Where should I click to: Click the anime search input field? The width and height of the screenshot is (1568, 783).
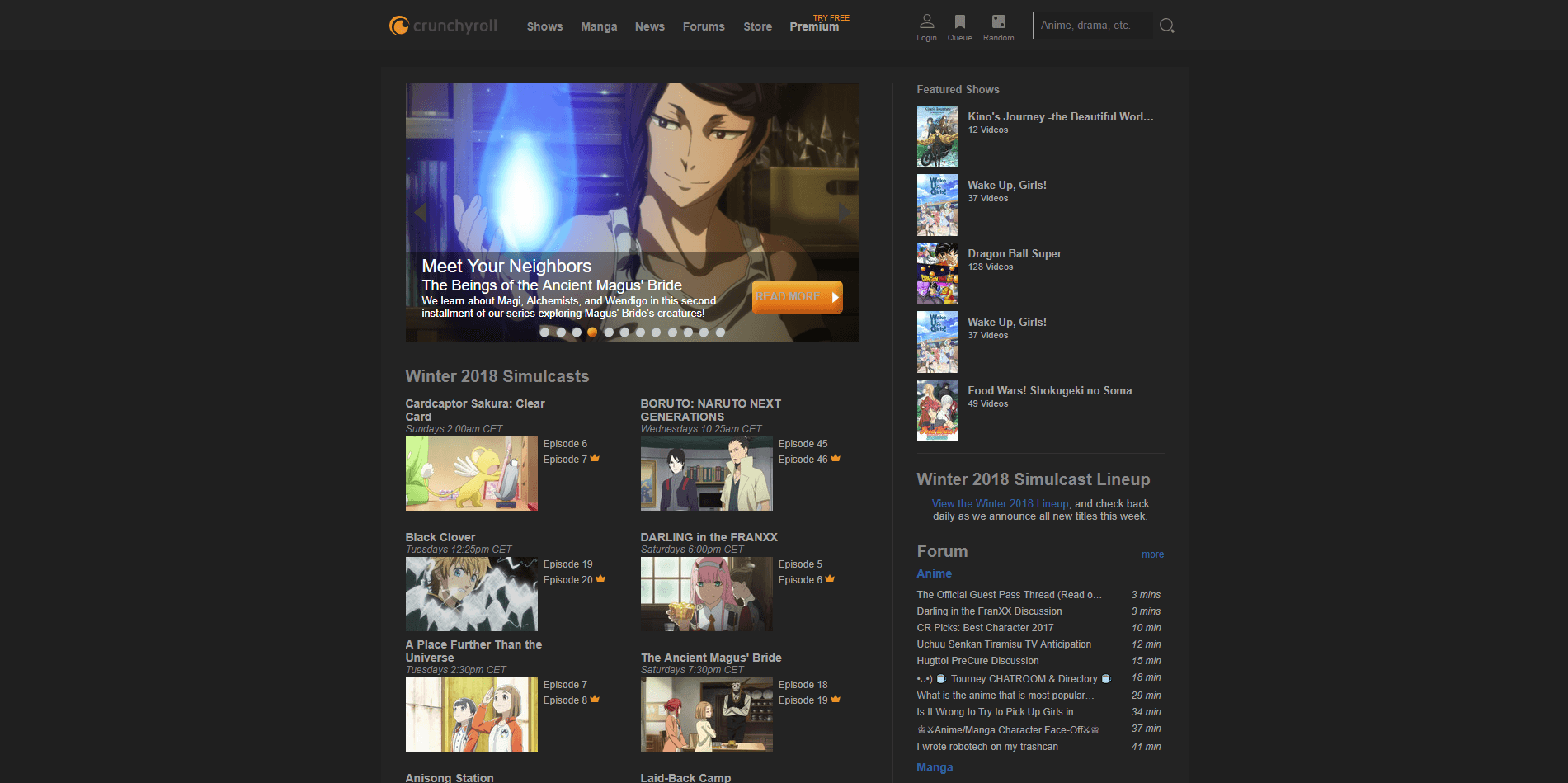point(1089,25)
